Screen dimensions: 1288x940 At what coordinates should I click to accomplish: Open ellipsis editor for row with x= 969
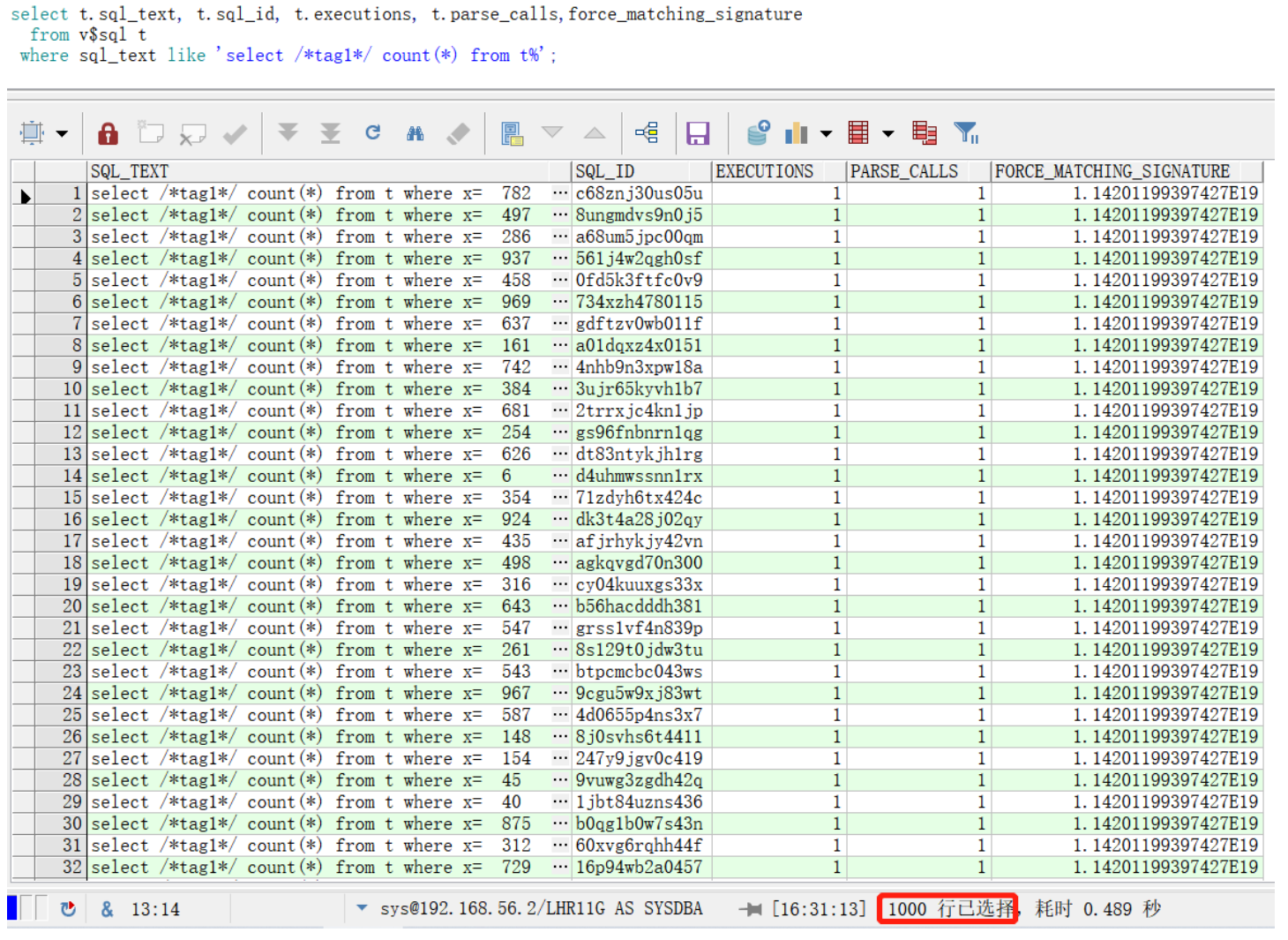pos(560,302)
